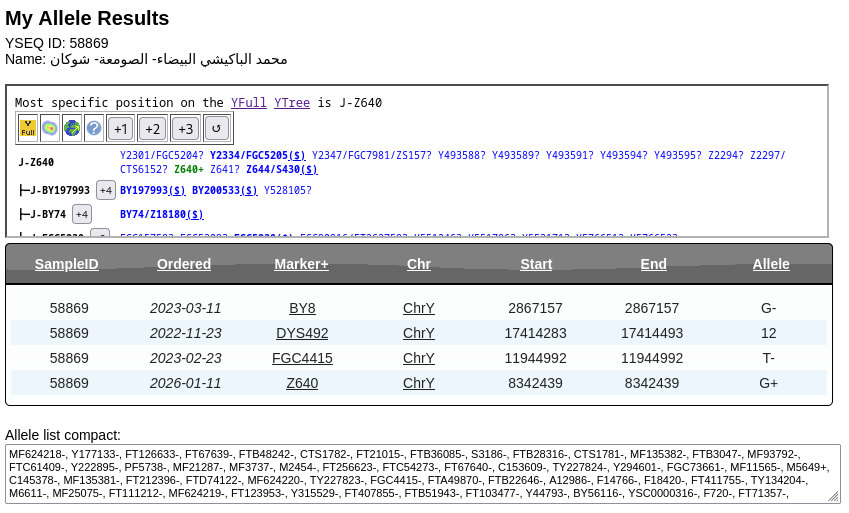Click the Z641? SNP

tap(225, 170)
